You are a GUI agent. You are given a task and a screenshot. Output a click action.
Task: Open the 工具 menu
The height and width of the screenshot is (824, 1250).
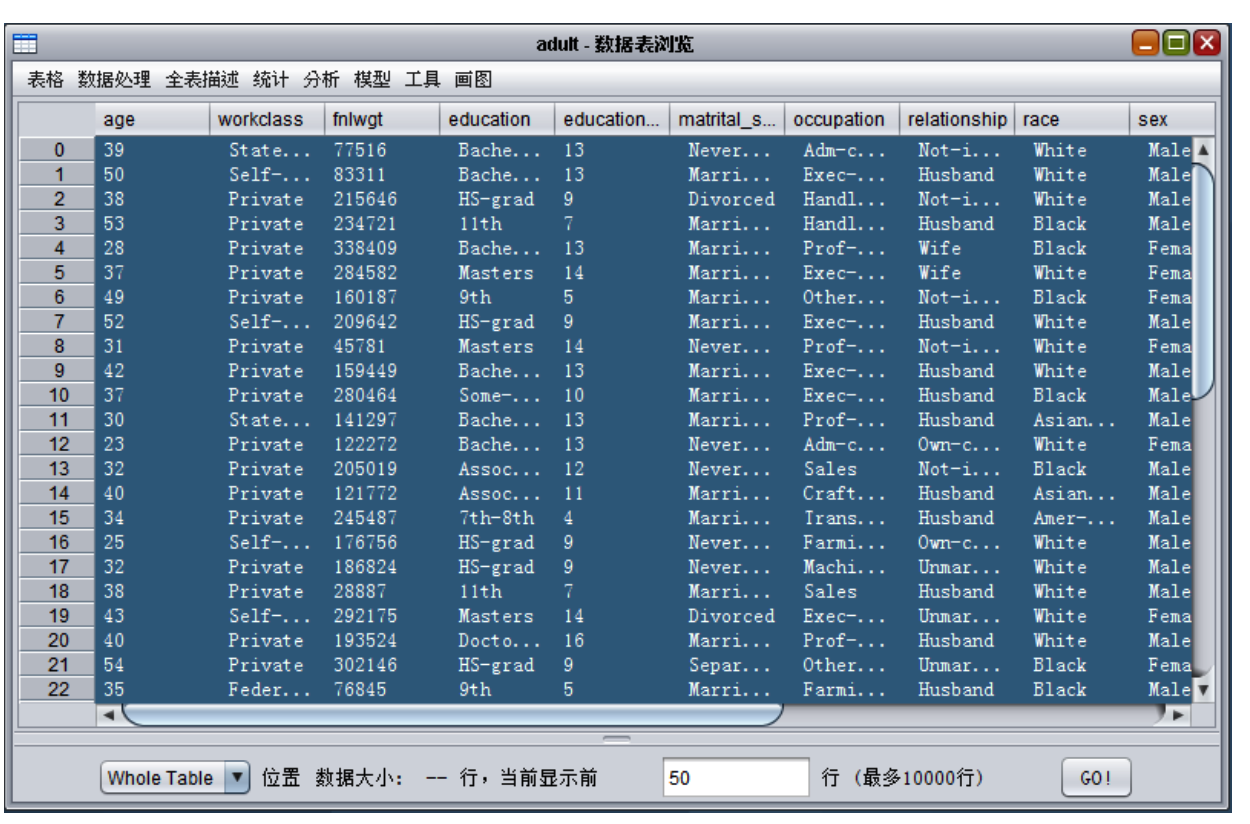(x=422, y=80)
